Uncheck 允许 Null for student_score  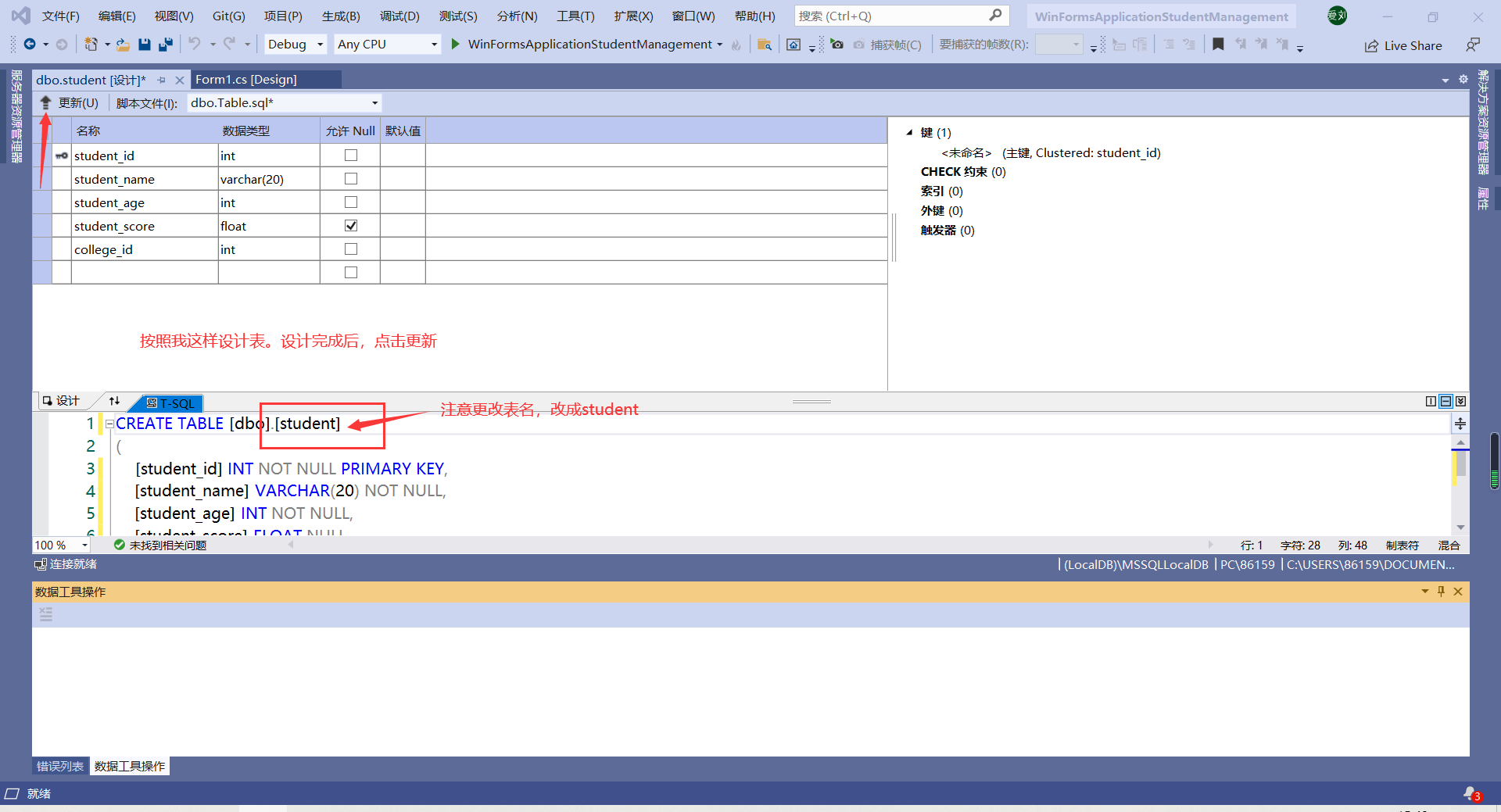point(350,225)
